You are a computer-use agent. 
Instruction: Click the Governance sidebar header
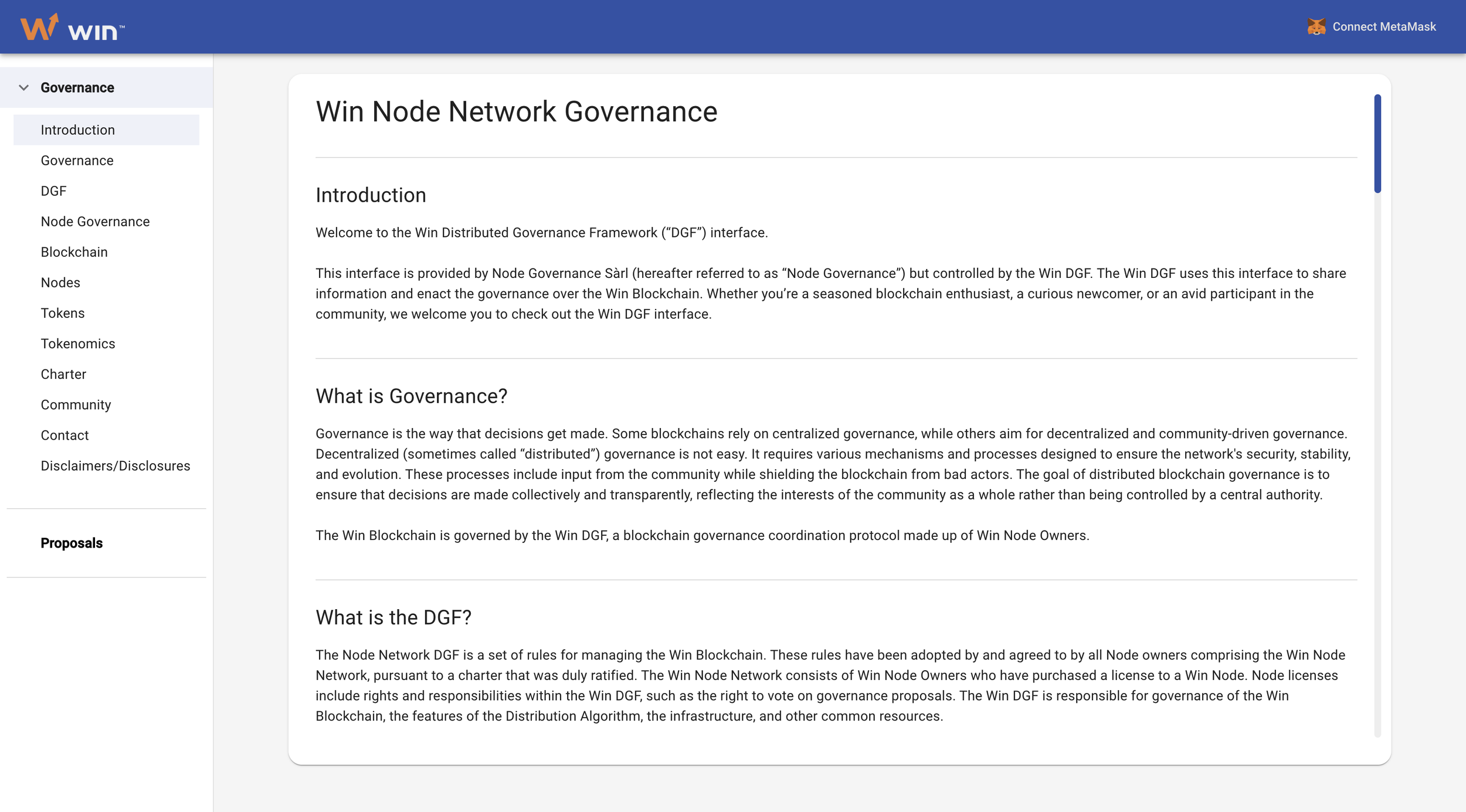77,88
